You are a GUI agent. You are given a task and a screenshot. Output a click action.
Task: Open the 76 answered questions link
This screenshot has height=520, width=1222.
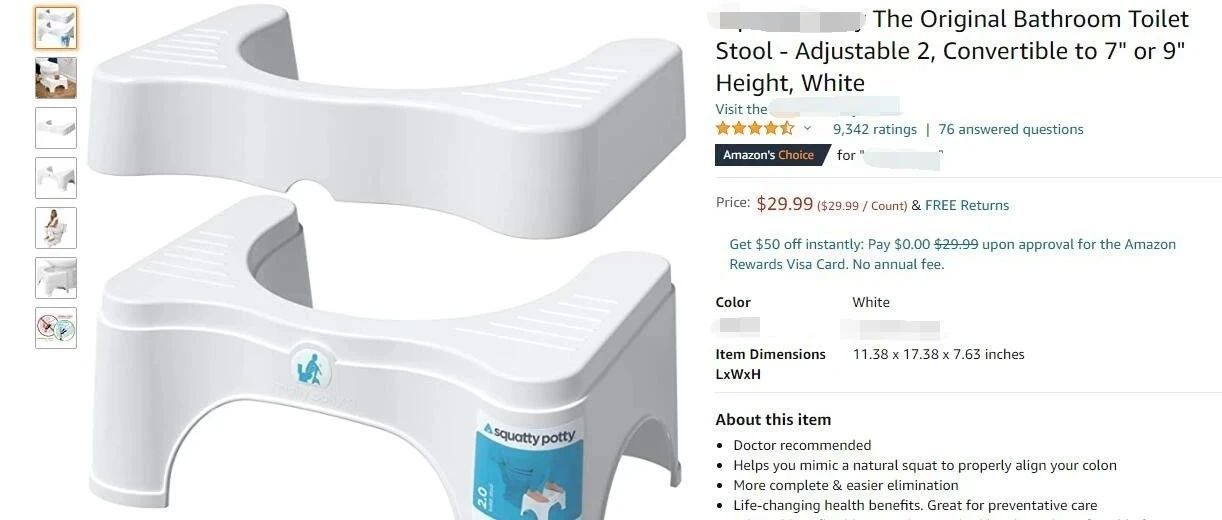tap(1011, 129)
